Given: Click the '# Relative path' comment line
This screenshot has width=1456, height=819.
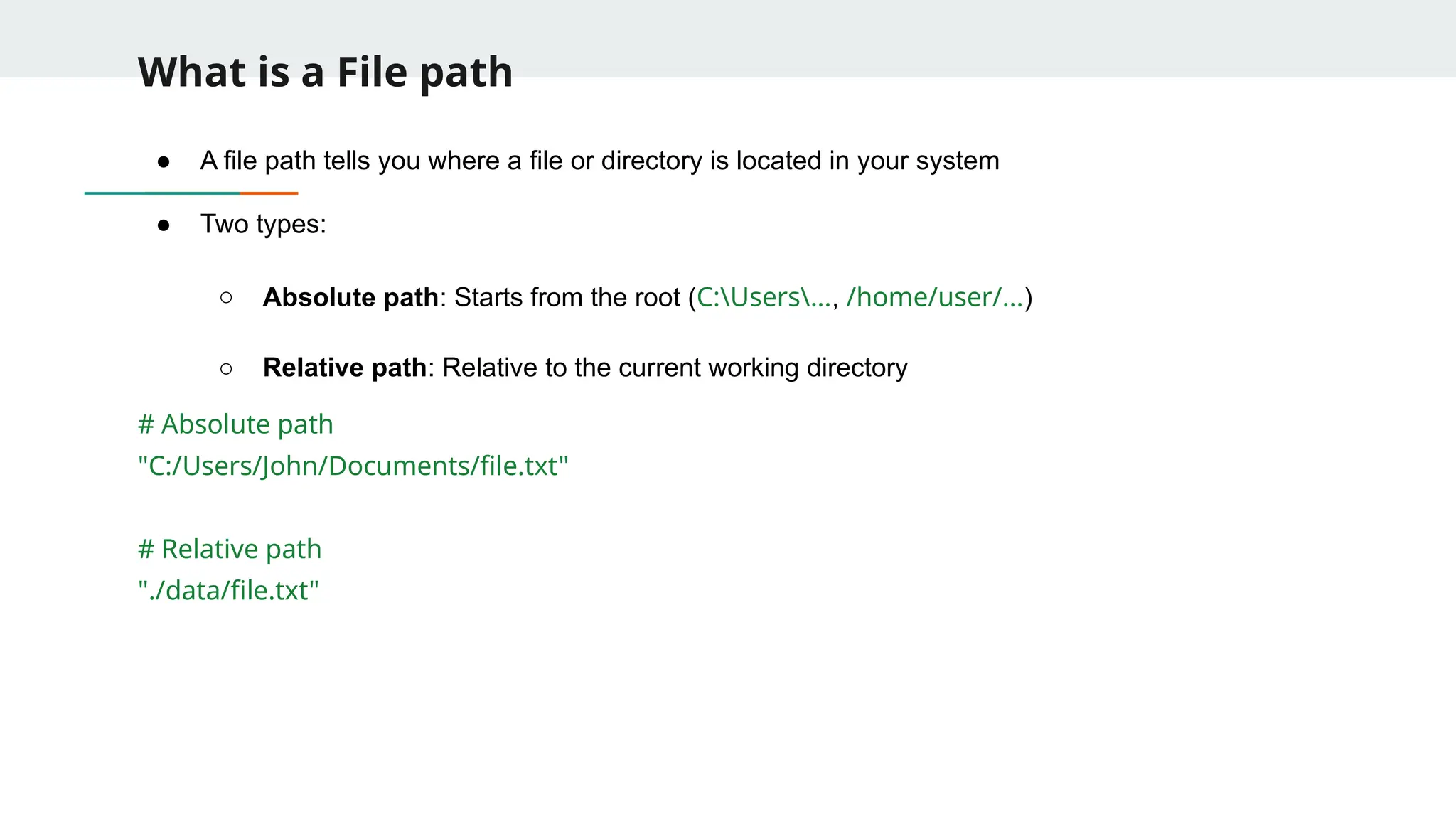Looking at the screenshot, I should (x=230, y=549).
